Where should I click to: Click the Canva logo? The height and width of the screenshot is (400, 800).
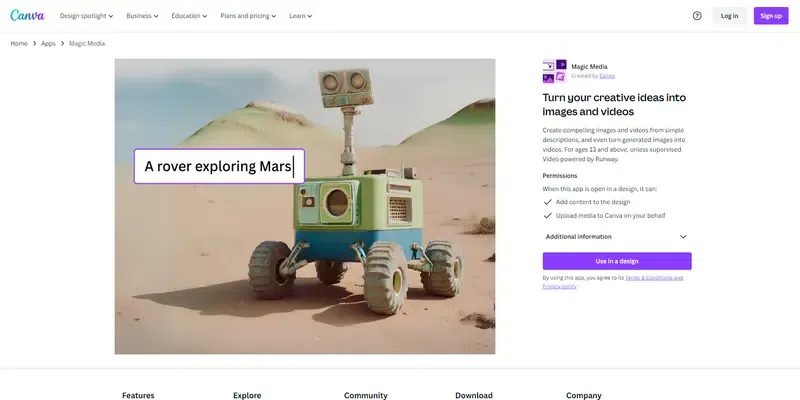(x=27, y=15)
